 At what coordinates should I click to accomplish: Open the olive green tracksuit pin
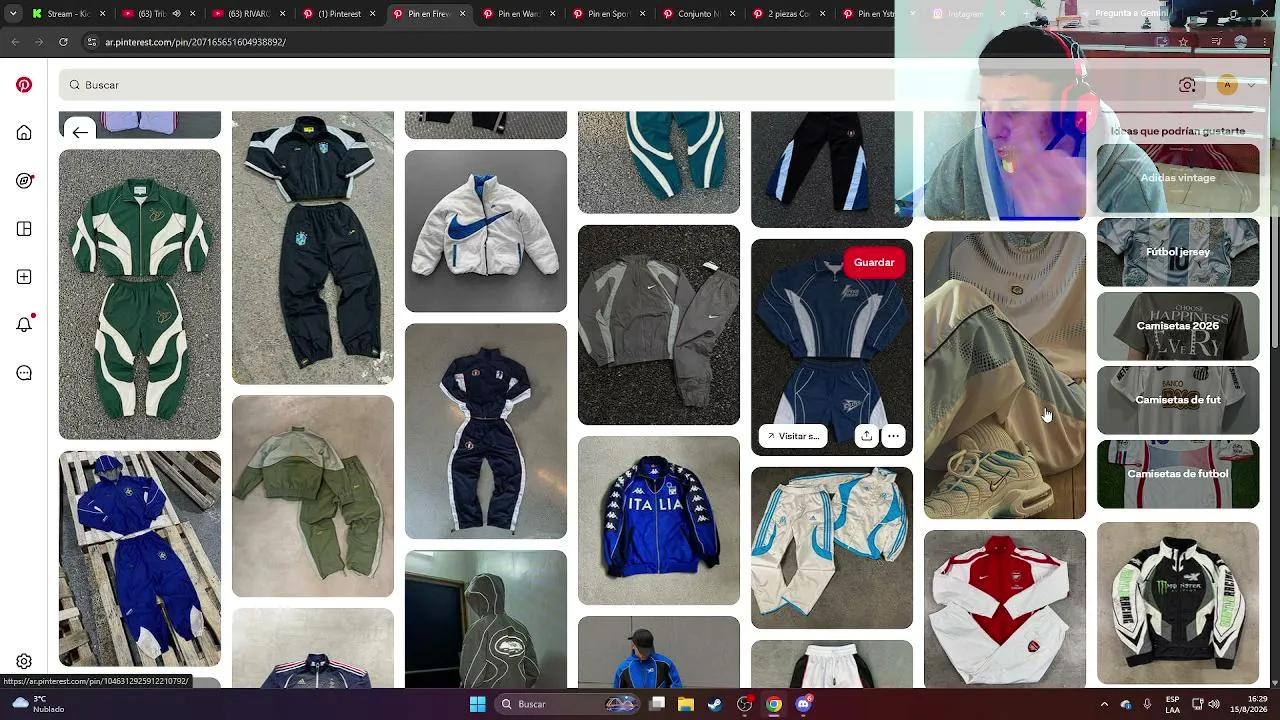click(x=313, y=496)
